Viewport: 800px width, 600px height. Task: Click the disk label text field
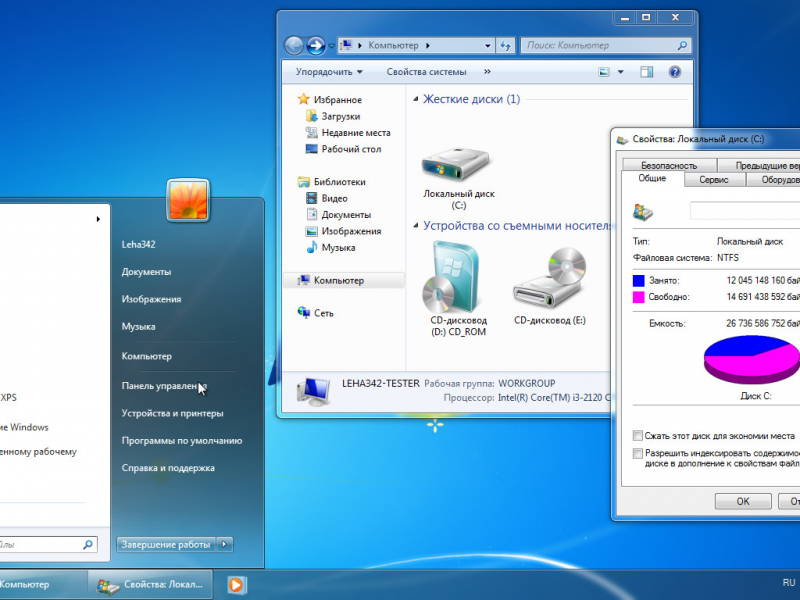pyautogui.click(x=745, y=211)
